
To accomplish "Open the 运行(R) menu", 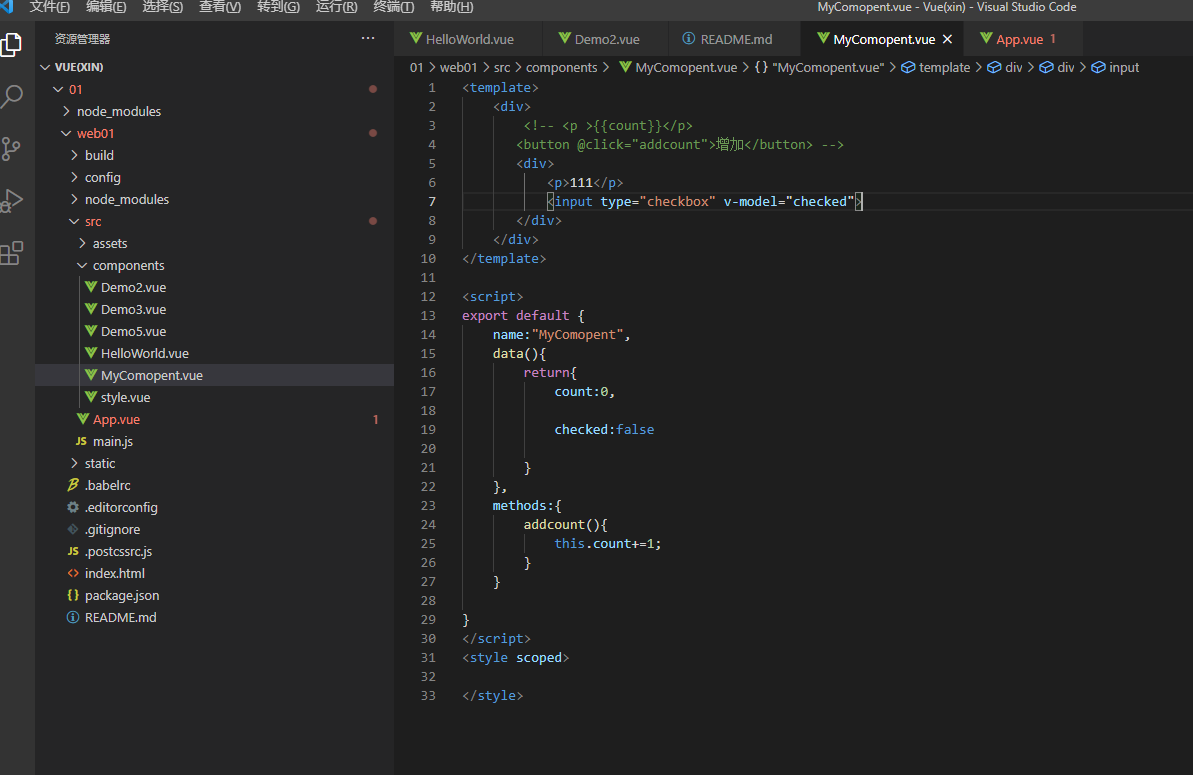I will coord(336,7).
